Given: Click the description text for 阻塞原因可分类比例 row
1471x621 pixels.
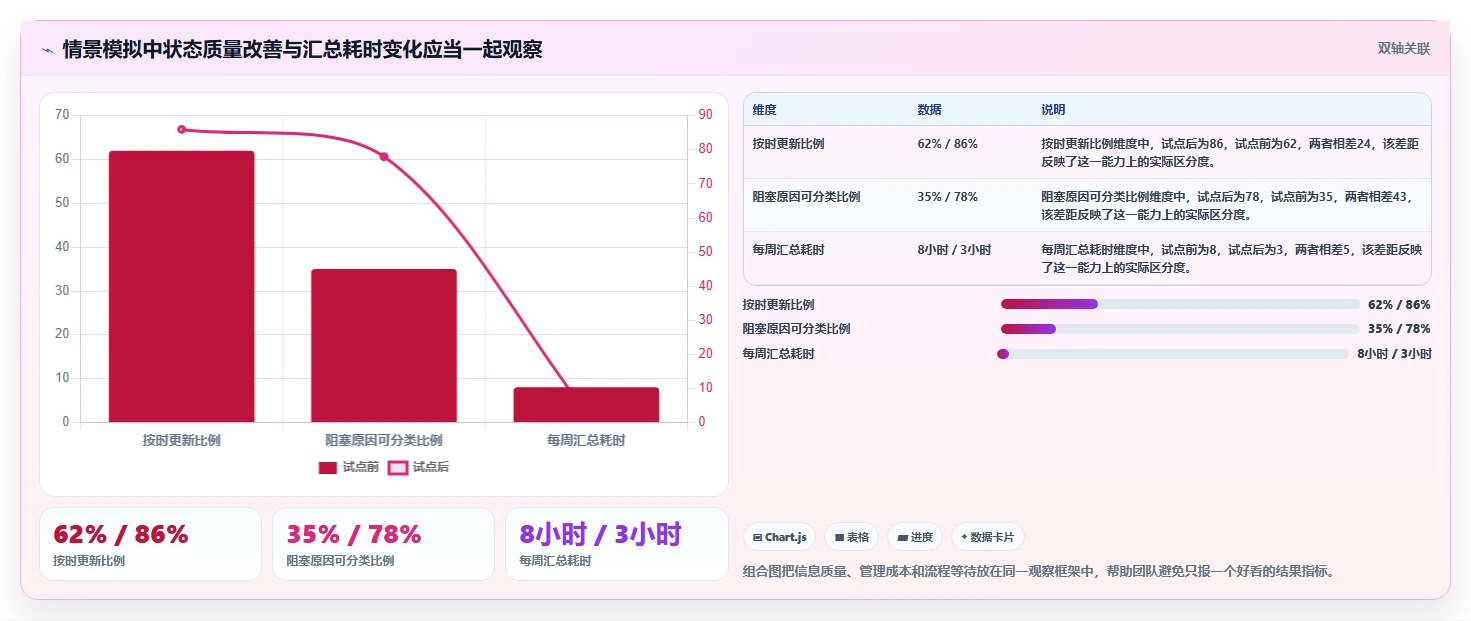Looking at the screenshot, I should [1230, 205].
